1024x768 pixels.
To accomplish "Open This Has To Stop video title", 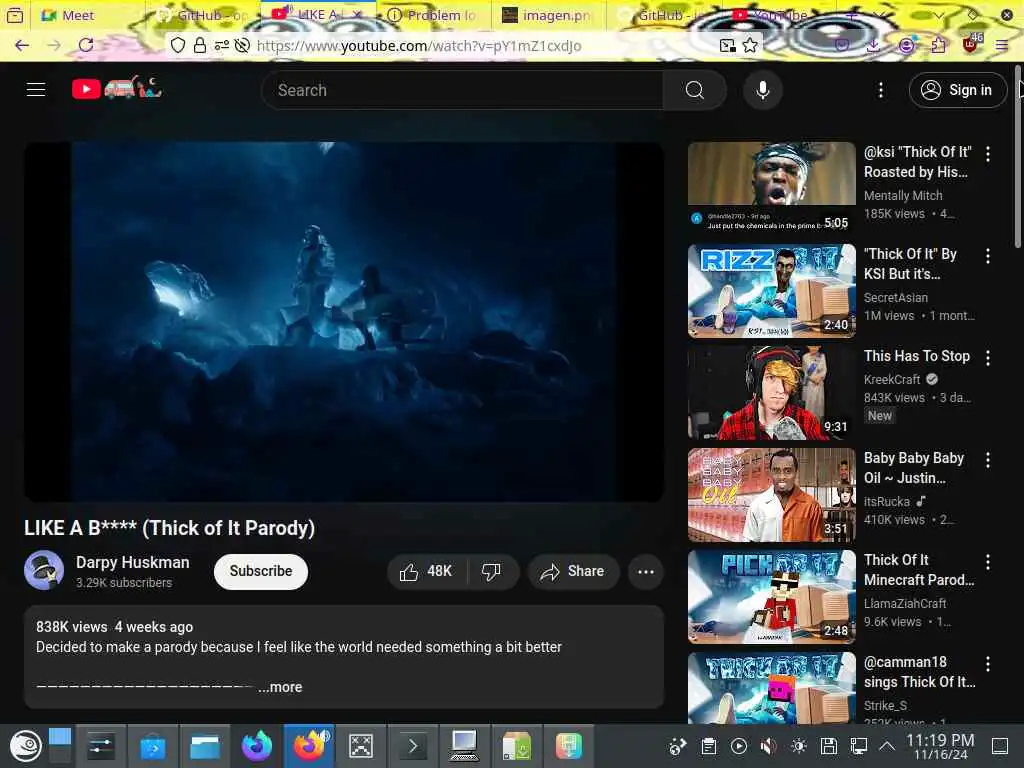I will 917,356.
